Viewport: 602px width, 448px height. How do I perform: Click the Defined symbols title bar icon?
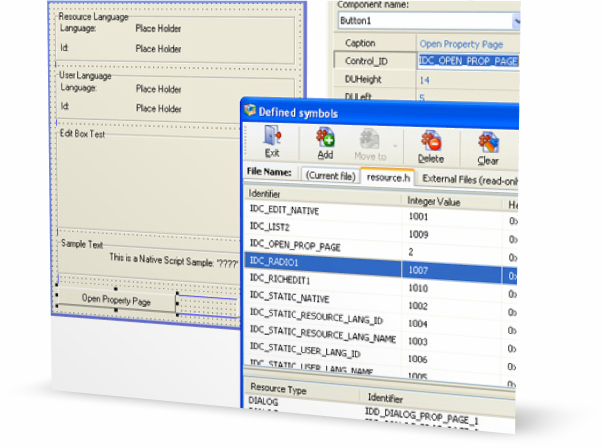[x=250, y=112]
